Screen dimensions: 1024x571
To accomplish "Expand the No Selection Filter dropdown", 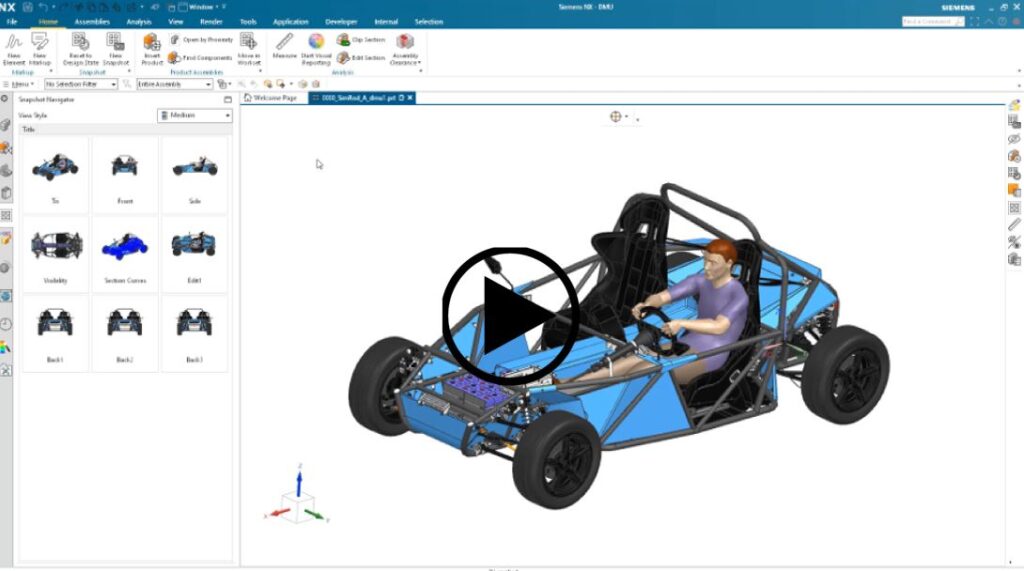I will click(81, 84).
